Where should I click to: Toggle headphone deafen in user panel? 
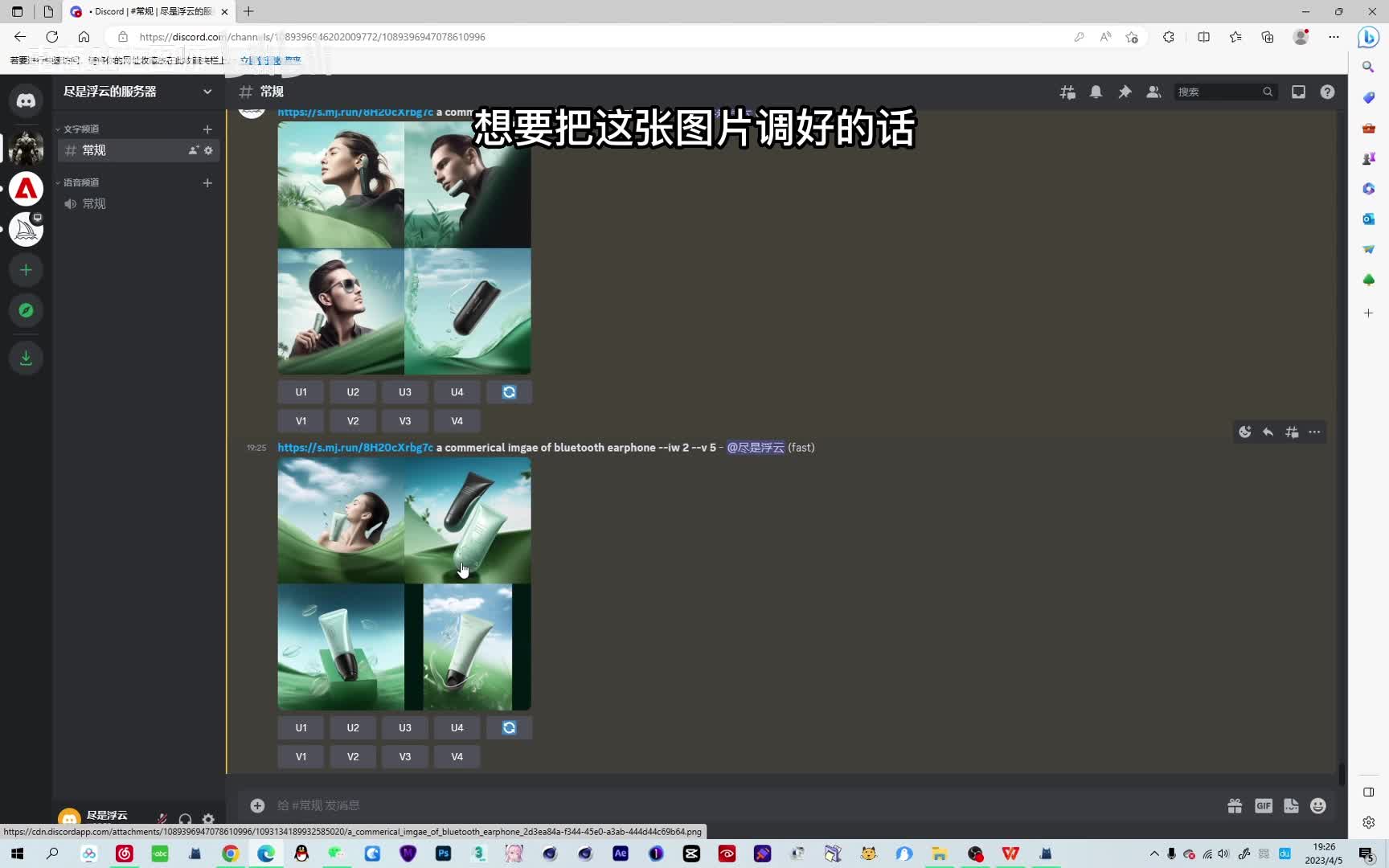click(185, 819)
